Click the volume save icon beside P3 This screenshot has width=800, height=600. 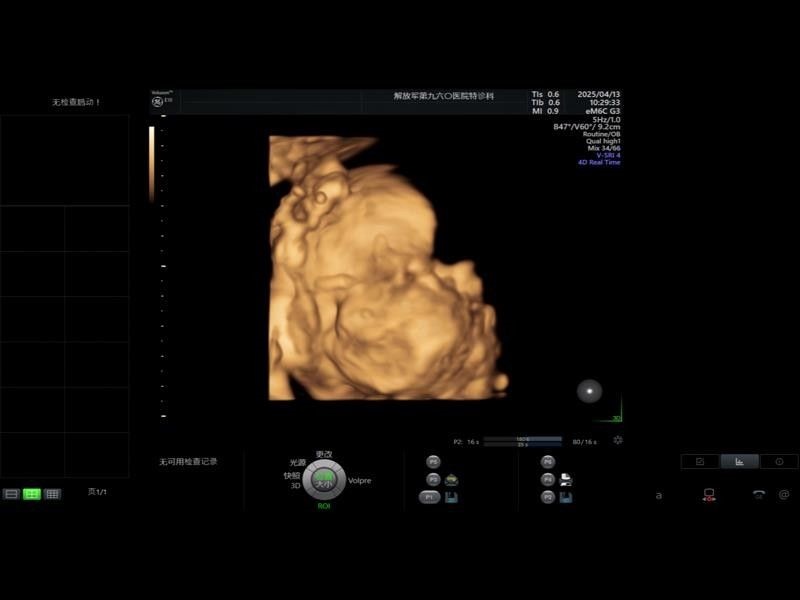click(452, 480)
